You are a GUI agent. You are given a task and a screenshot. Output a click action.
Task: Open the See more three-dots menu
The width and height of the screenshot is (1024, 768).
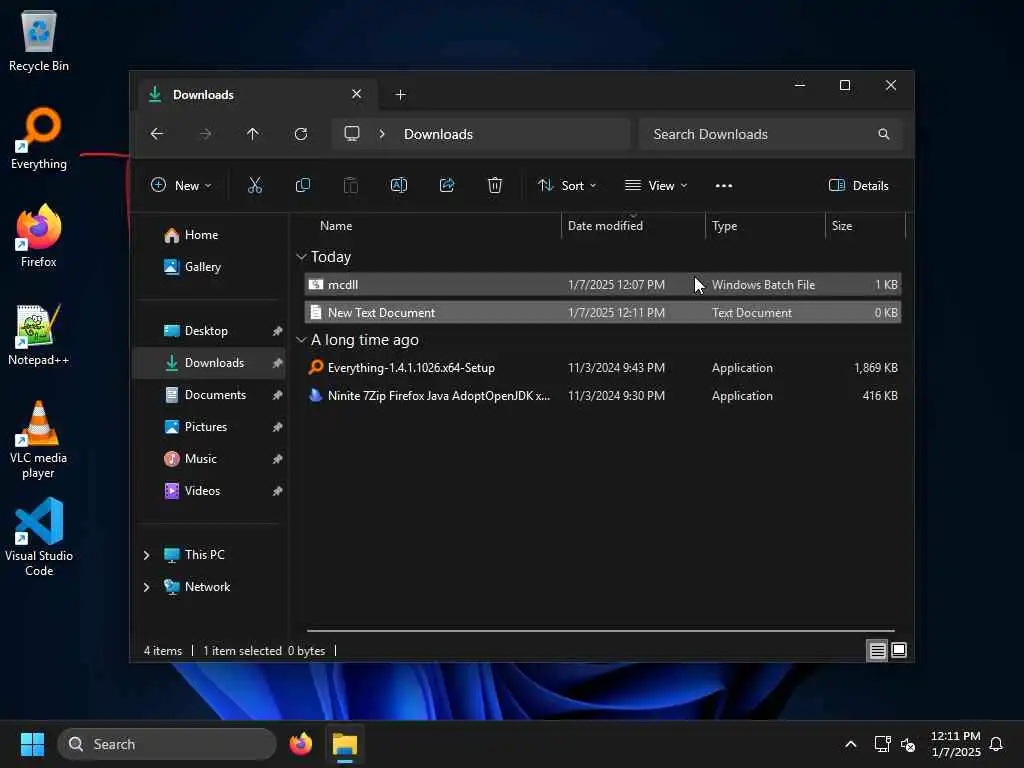click(724, 185)
